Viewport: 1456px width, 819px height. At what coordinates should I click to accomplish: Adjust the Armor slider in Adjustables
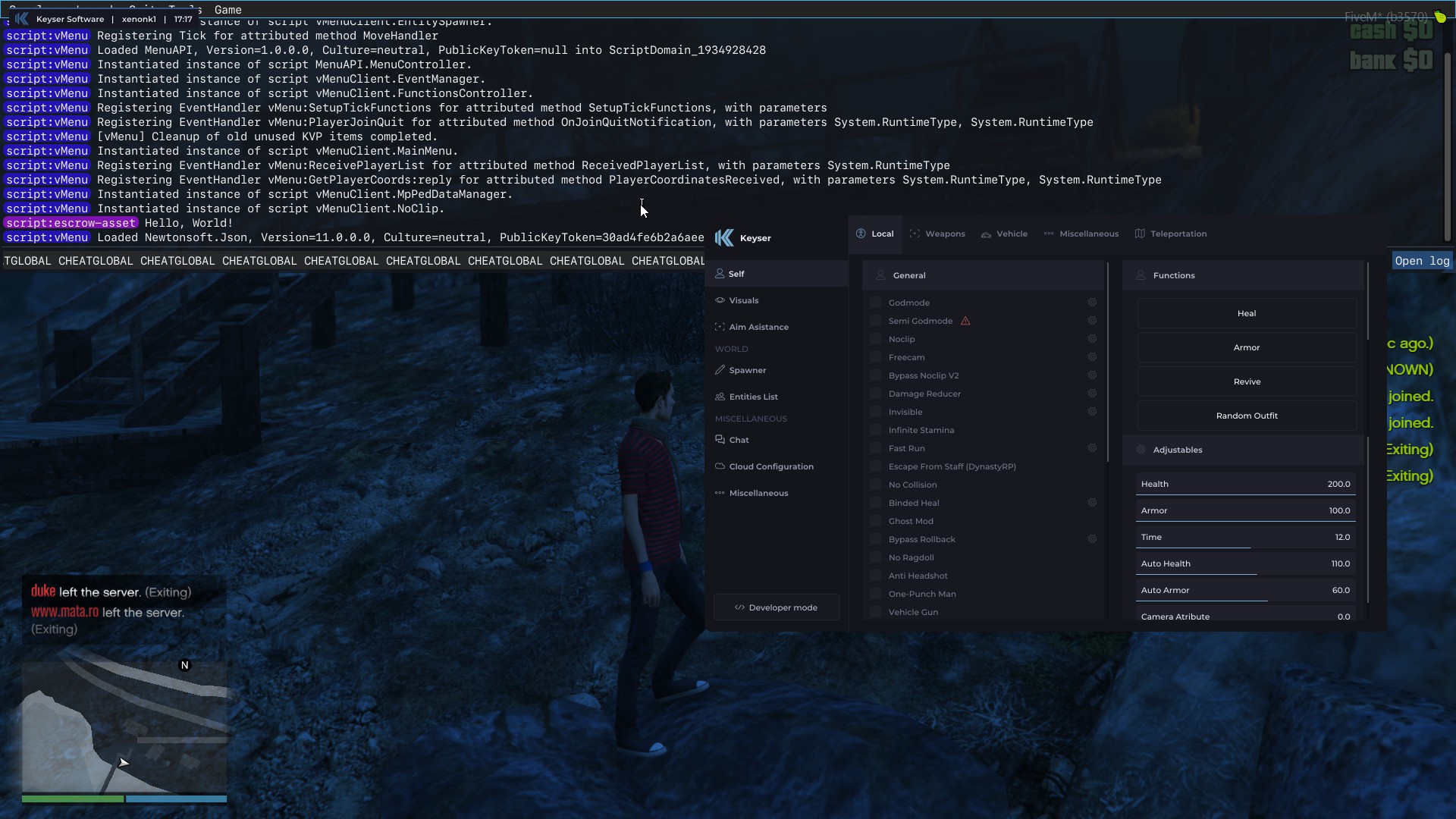[1246, 510]
